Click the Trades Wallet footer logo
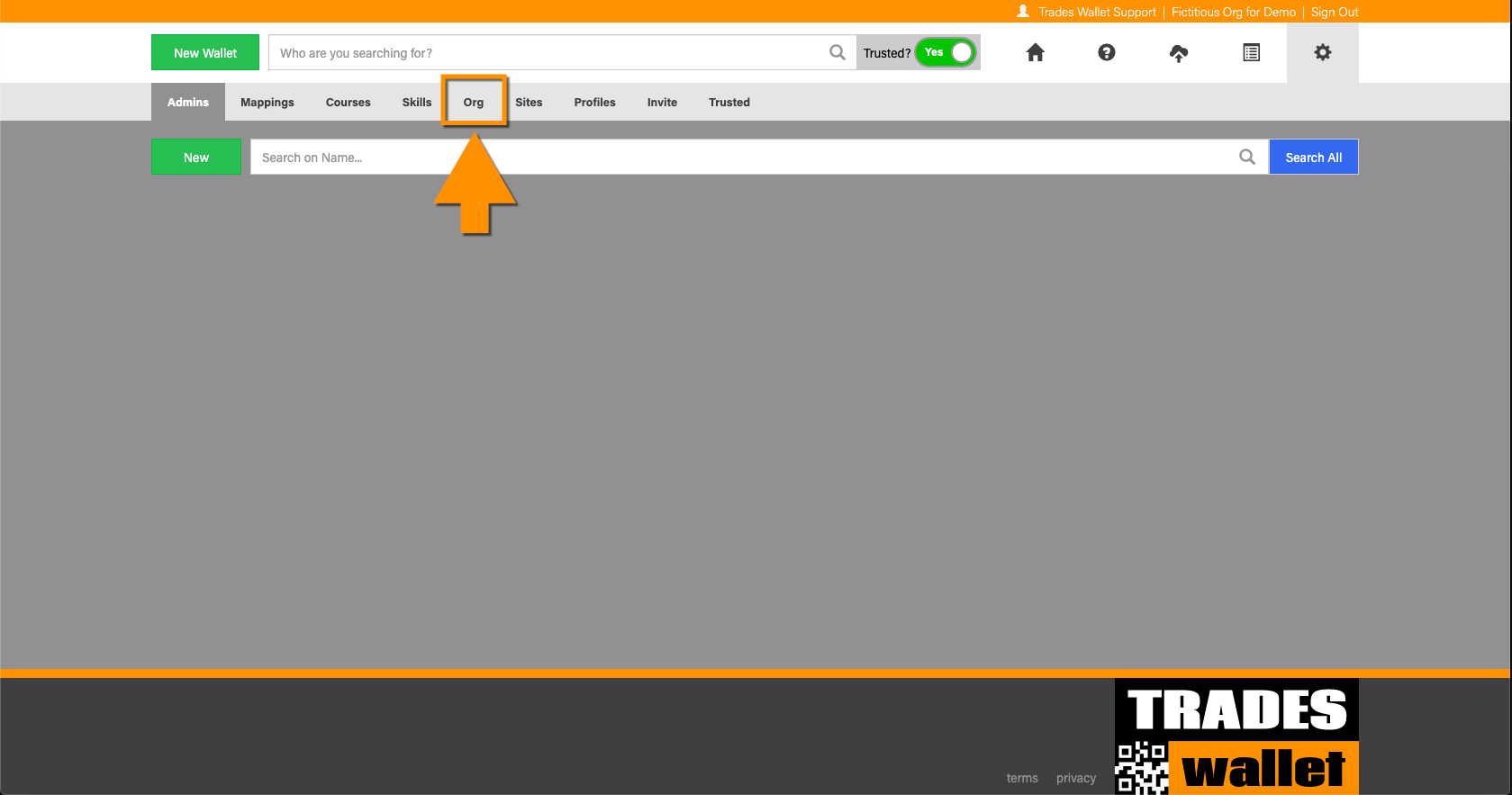Screen dimensions: 1512x795 coord(1236,736)
